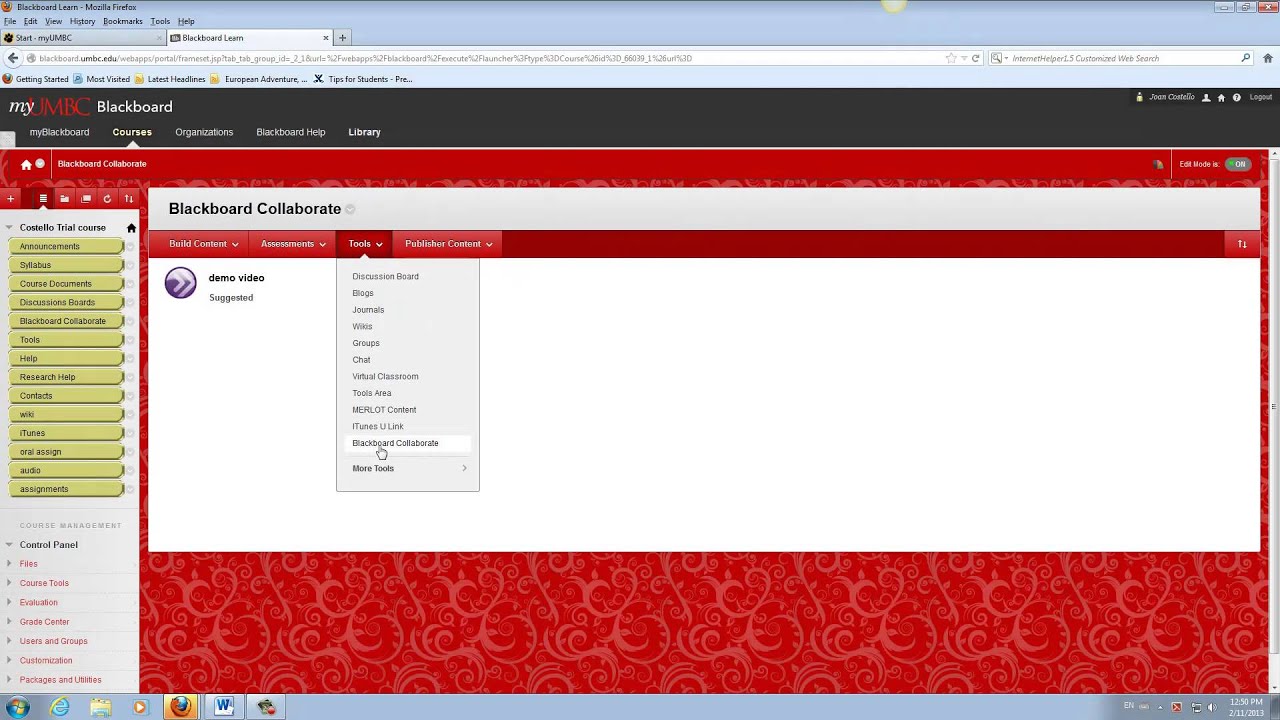
Task: Open the user profile silhouette icon in the header
Action: pos(1206,97)
